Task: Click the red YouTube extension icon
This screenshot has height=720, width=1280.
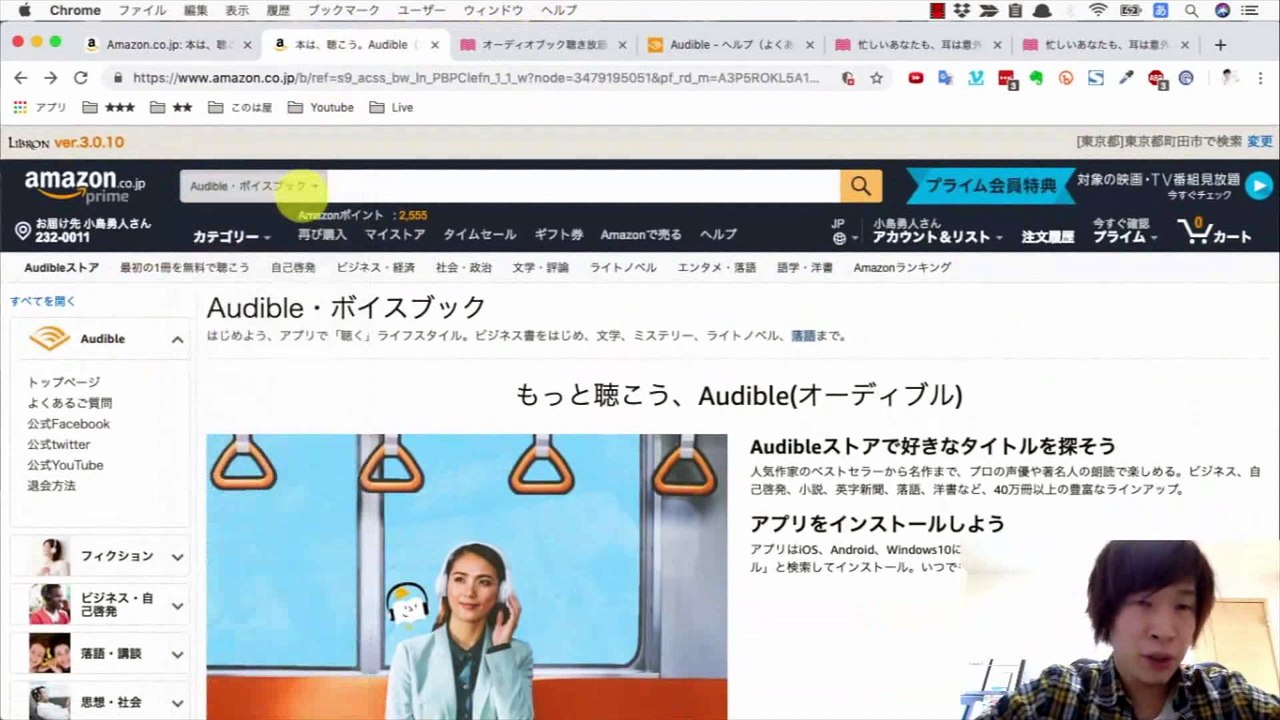Action: 915,77
